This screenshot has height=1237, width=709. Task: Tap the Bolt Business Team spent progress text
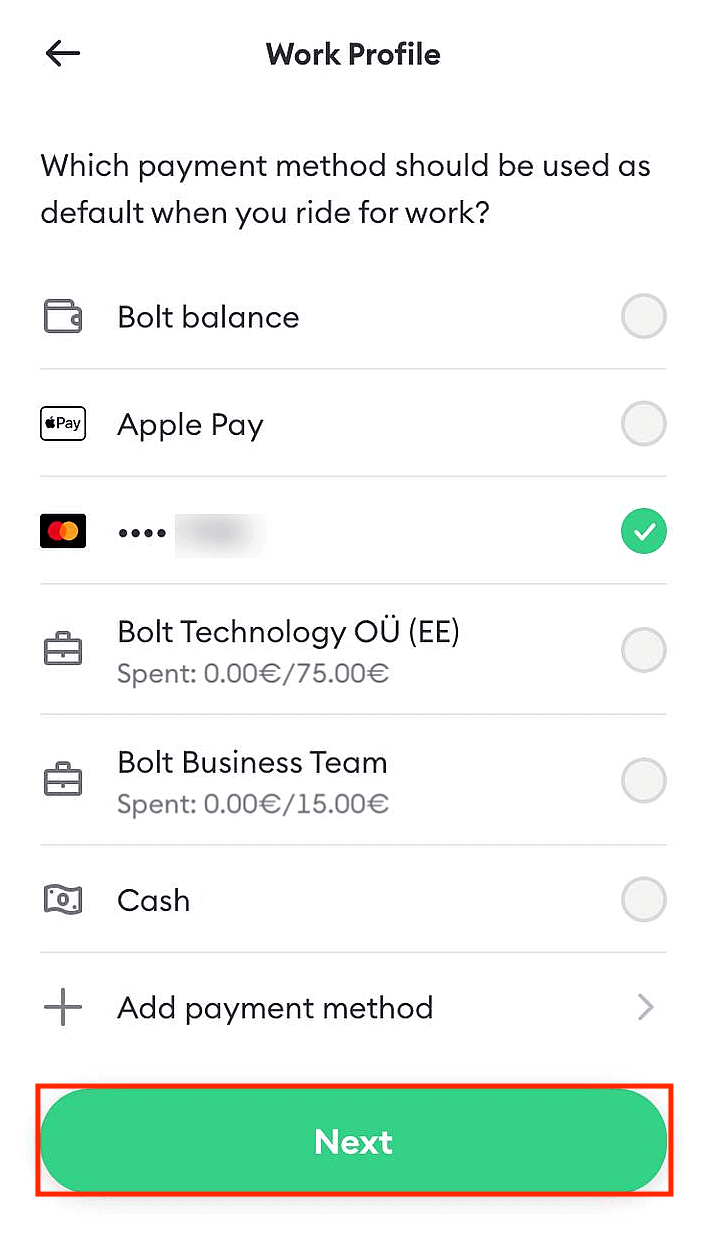click(252, 803)
